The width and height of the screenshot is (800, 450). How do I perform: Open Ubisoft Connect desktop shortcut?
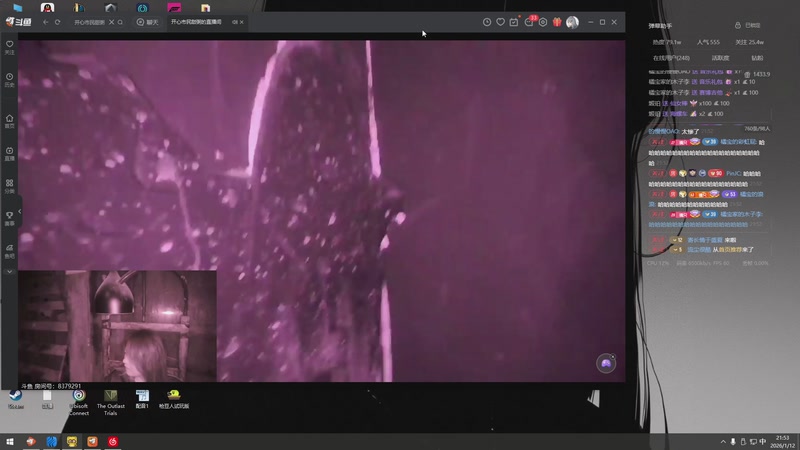79,402
